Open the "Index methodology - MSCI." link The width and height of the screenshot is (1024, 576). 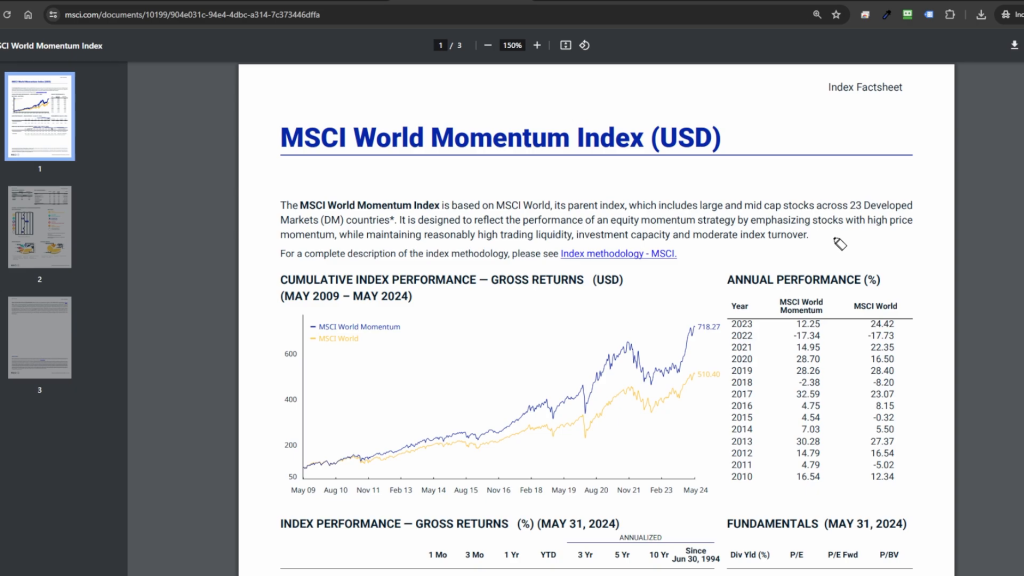(x=618, y=253)
